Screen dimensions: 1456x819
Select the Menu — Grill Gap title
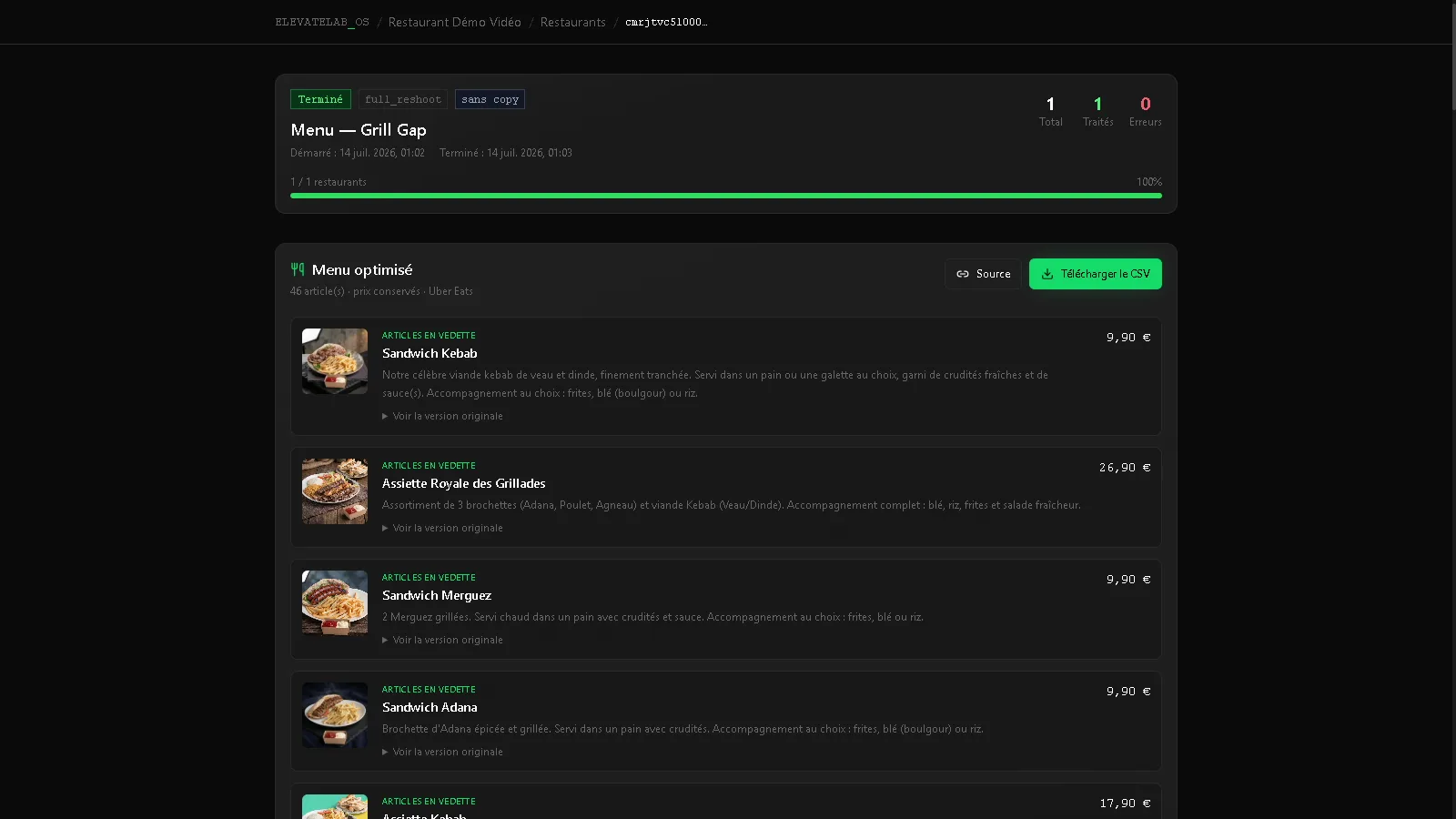coord(359,130)
